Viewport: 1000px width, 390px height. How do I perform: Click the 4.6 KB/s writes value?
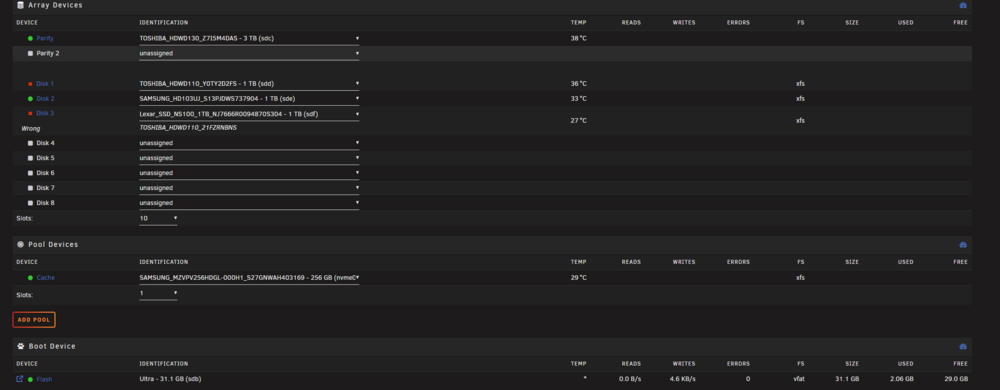pos(683,379)
